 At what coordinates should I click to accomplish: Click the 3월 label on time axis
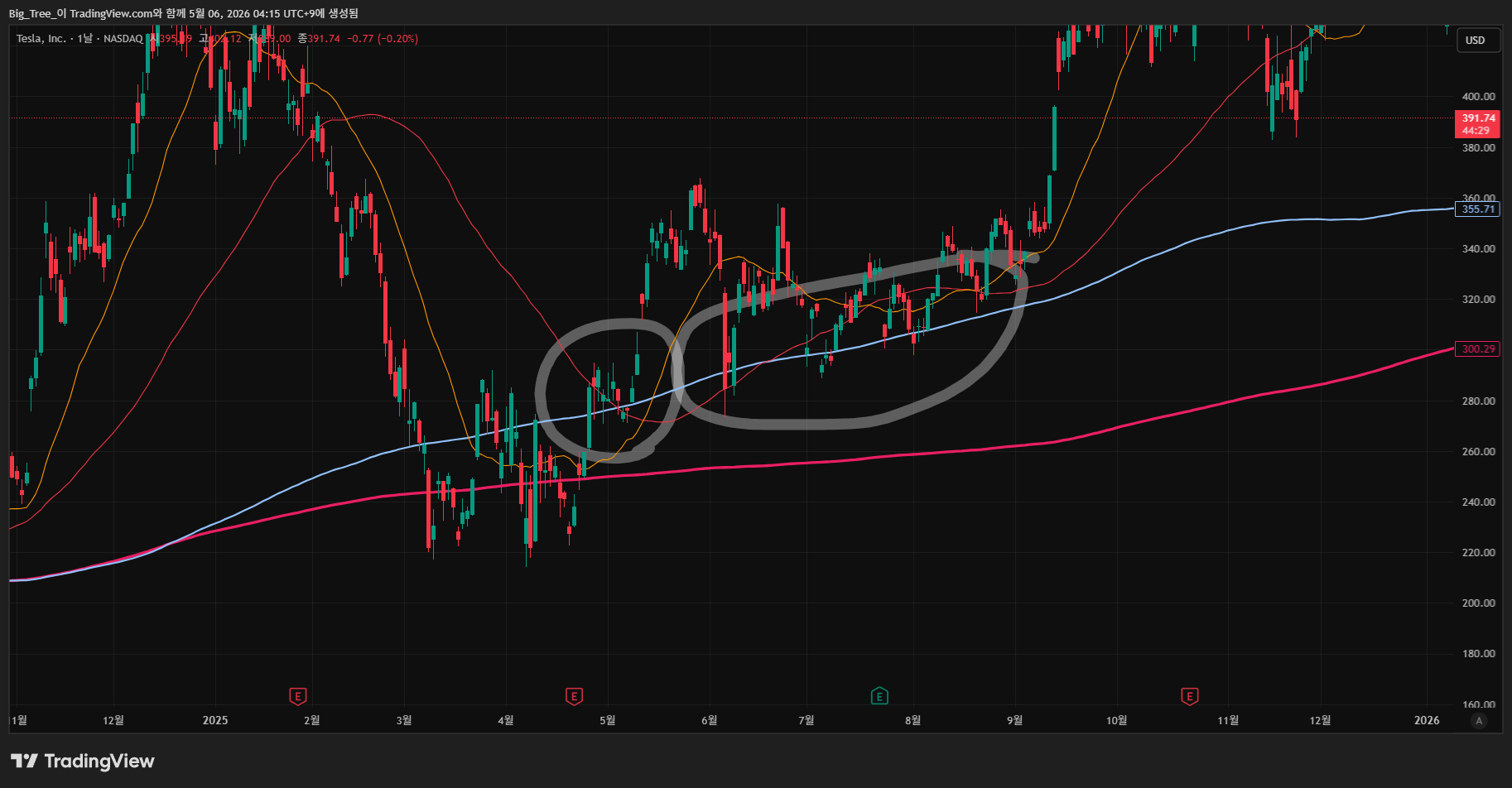(x=404, y=720)
